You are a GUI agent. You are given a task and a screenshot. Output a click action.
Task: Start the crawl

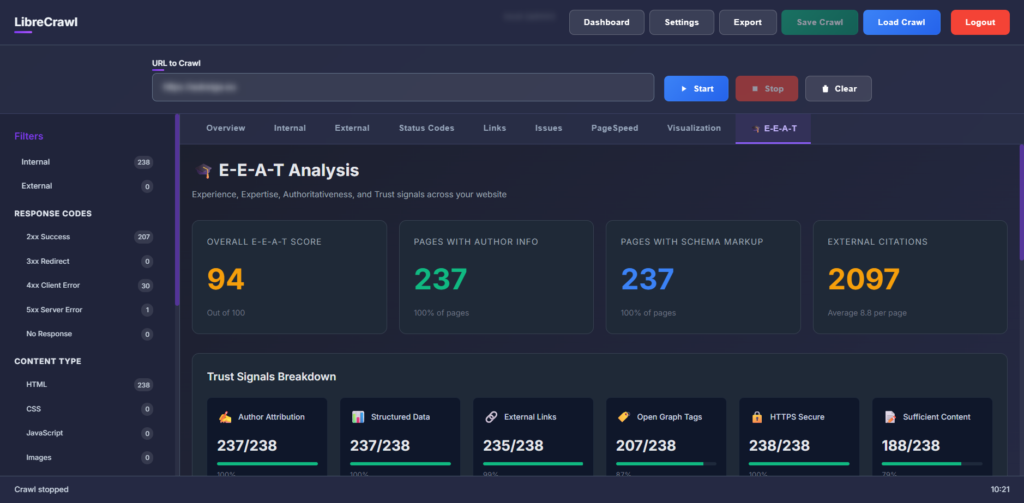point(696,88)
